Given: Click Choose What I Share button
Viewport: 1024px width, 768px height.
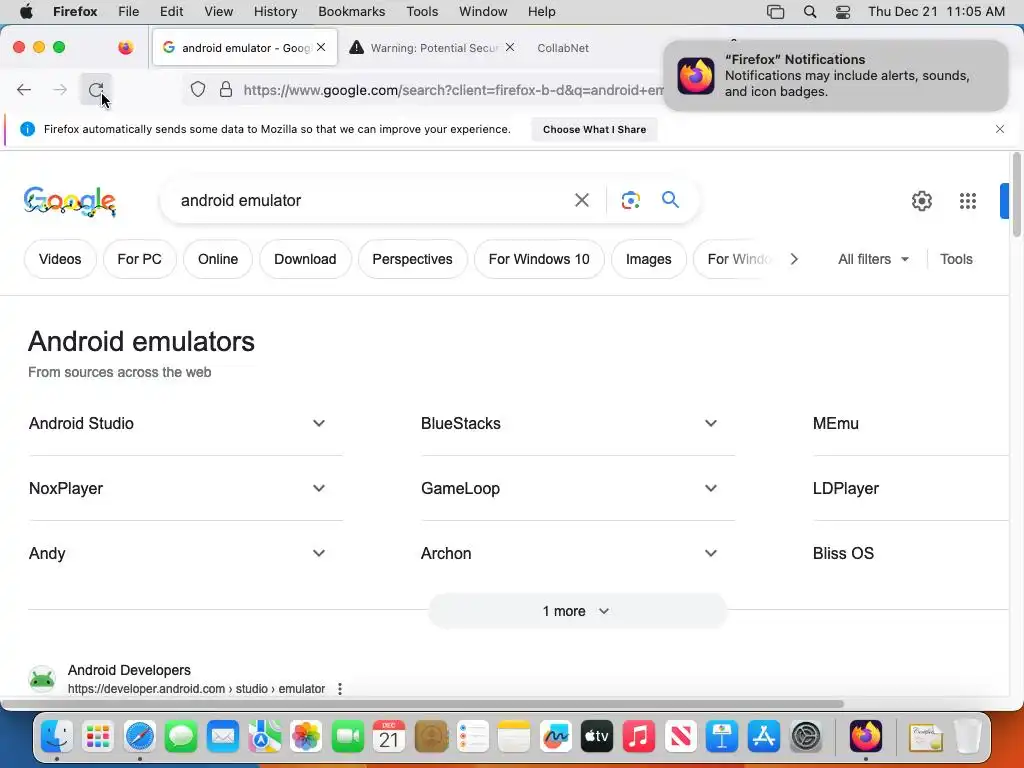Looking at the screenshot, I should pyautogui.click(x=594, y=129).
